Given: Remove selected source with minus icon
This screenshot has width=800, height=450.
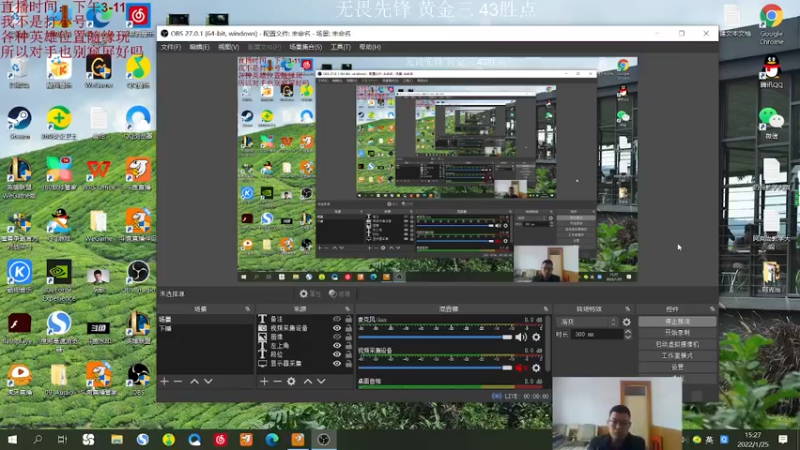Looking at the screenshot, I should coord(277,381).
